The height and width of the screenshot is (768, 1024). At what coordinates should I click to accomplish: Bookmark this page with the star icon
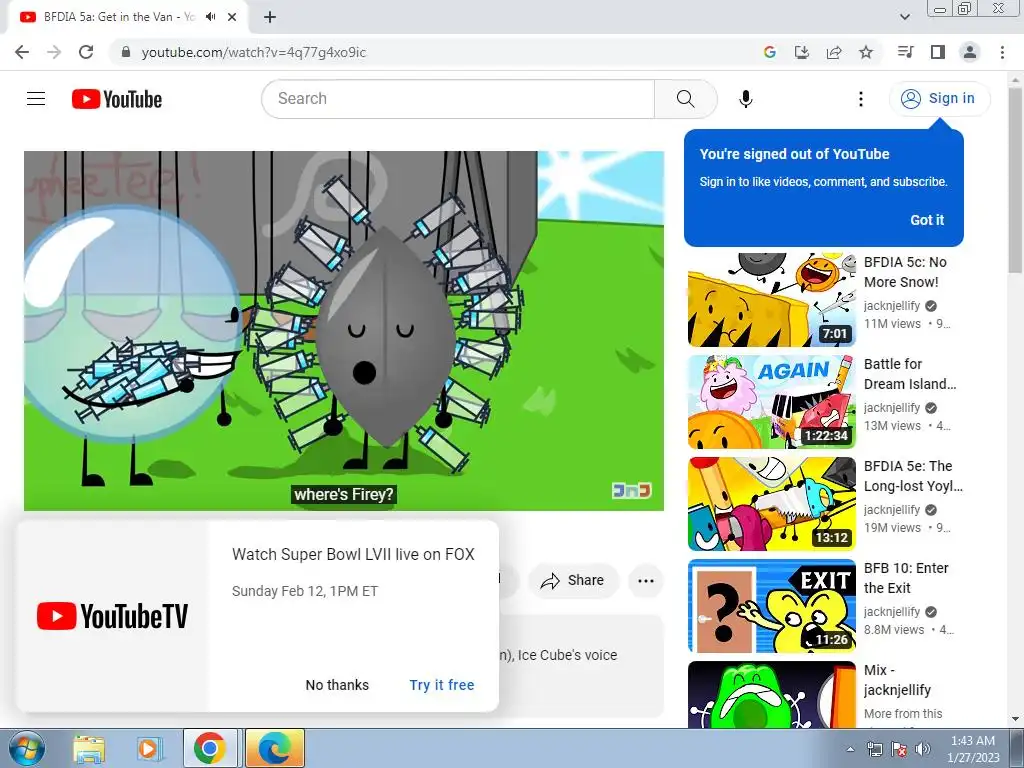(x=866, y=52)
